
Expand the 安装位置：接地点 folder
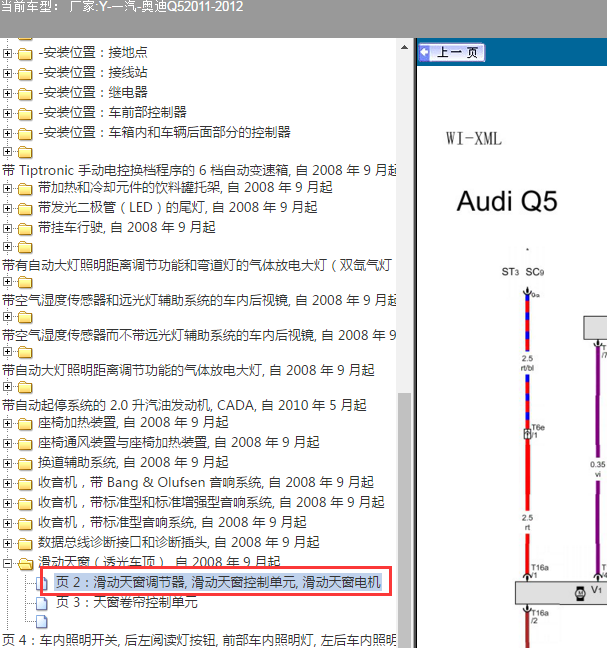(x=7, y=53)
